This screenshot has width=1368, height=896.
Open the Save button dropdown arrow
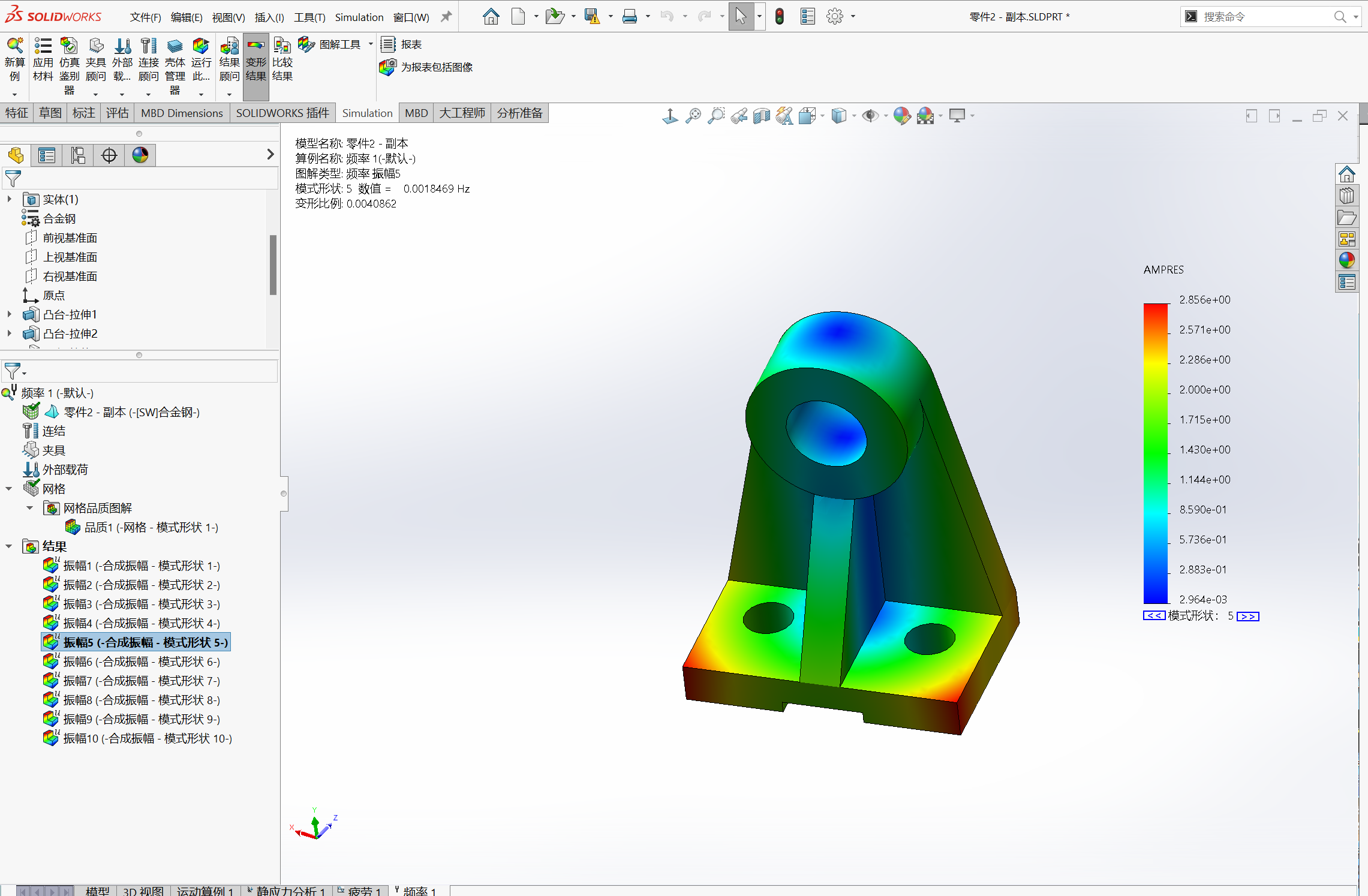(x=611, y=17)
